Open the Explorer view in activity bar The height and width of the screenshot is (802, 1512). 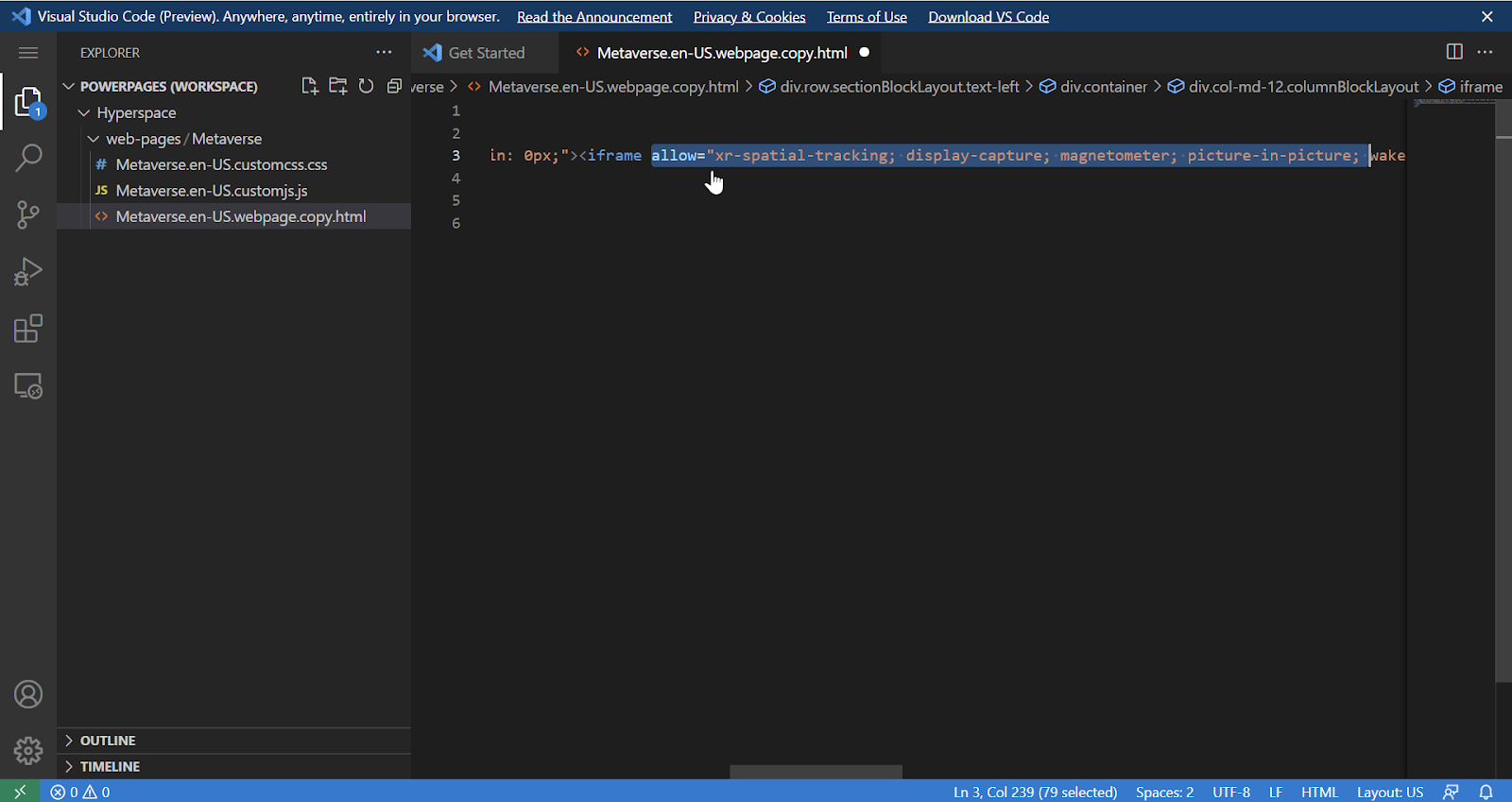tap(28, 102)
